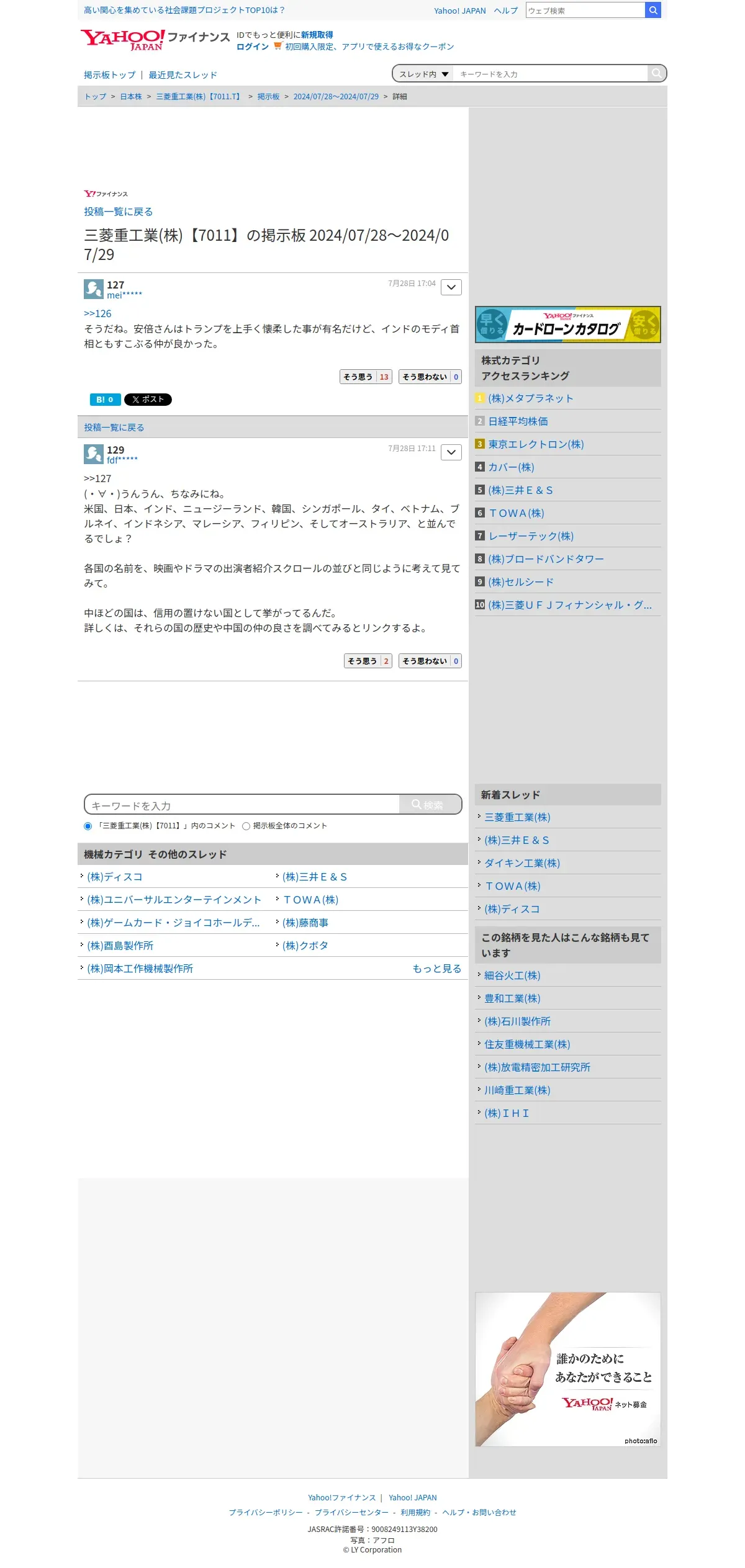Click the blue web search magnifier button
Image resolution: width=745 pixels, height=1568 pixels.
pyautogui.click(x=653, y=10)
